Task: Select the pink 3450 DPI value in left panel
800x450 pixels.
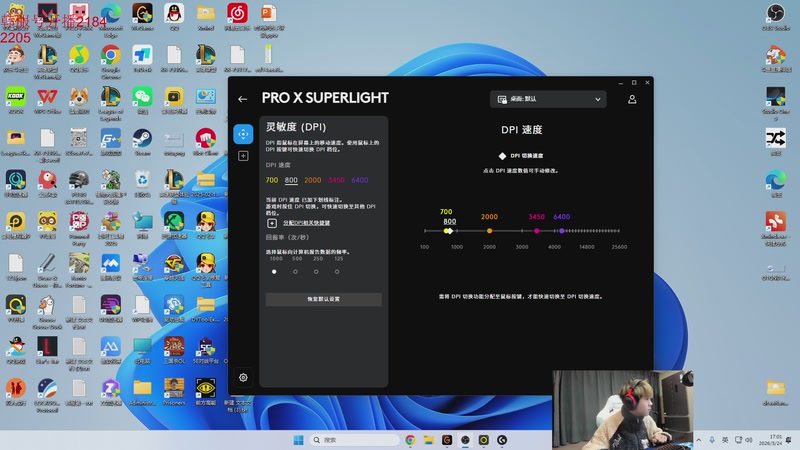Action: 336,180
